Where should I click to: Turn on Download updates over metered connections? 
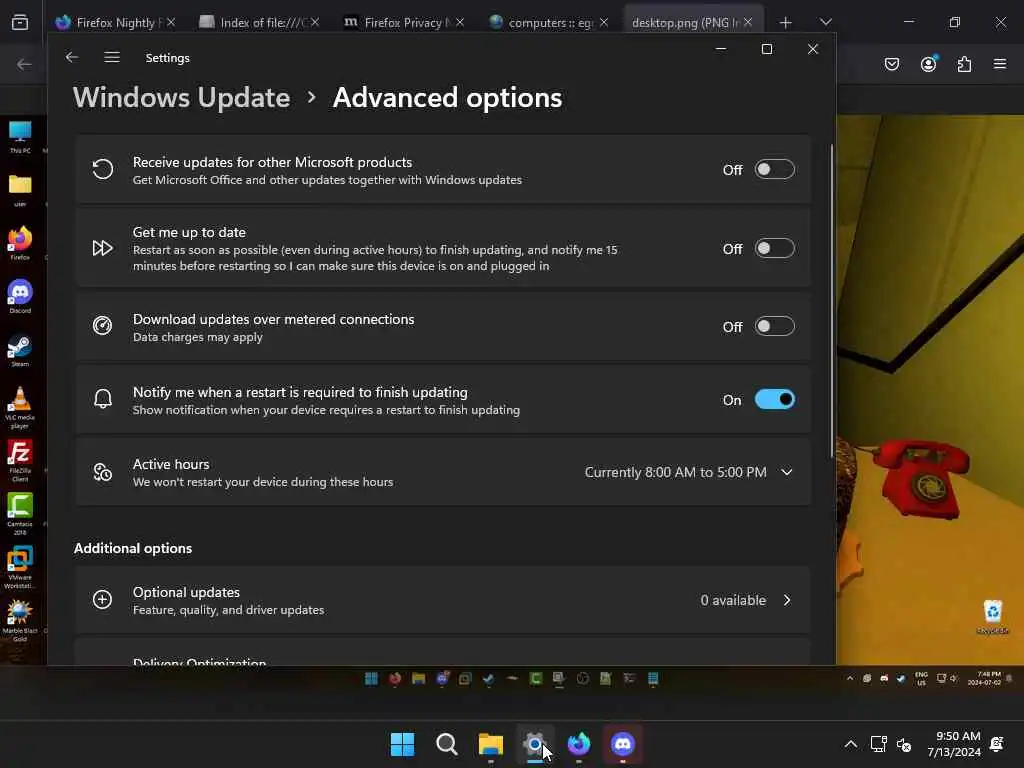click(775, 327)
